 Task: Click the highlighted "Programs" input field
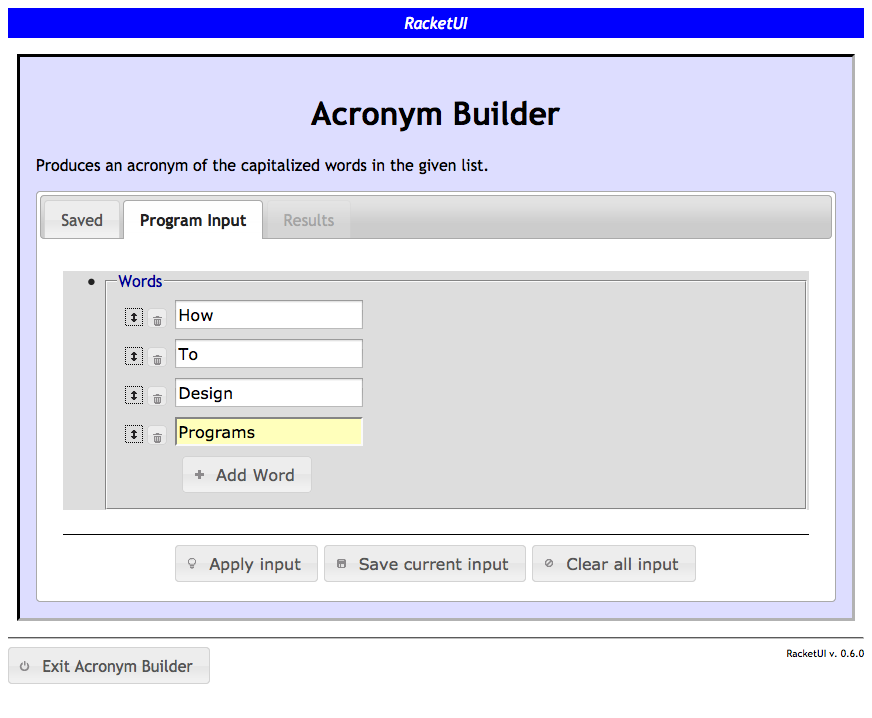[268, 432]
